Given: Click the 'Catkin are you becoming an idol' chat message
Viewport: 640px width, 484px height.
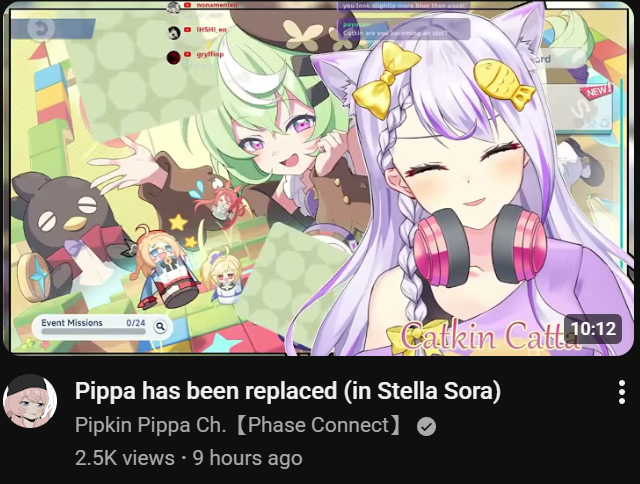Looking at the screenshot, I should [x=395, y=33].
